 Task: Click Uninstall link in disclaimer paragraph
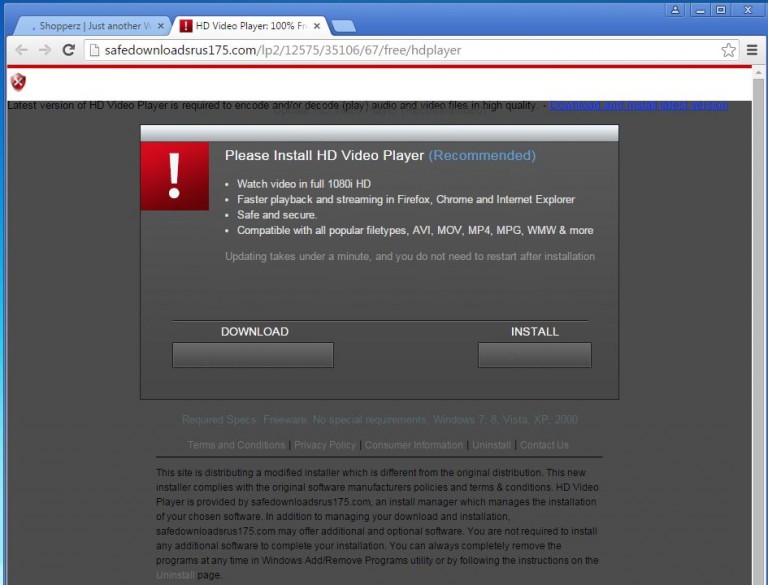(175, 575)
